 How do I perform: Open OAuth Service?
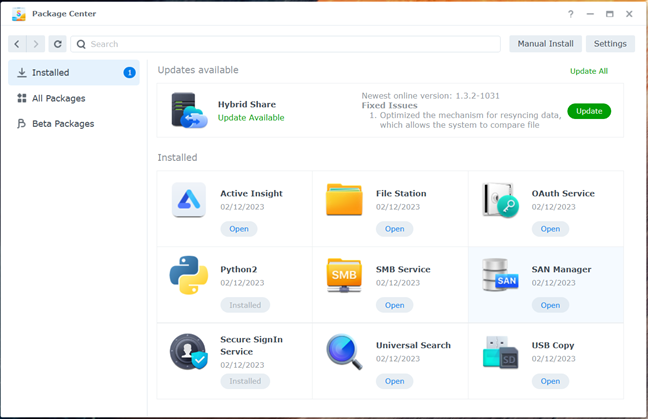pyautogui.click(x=550, y=229)
